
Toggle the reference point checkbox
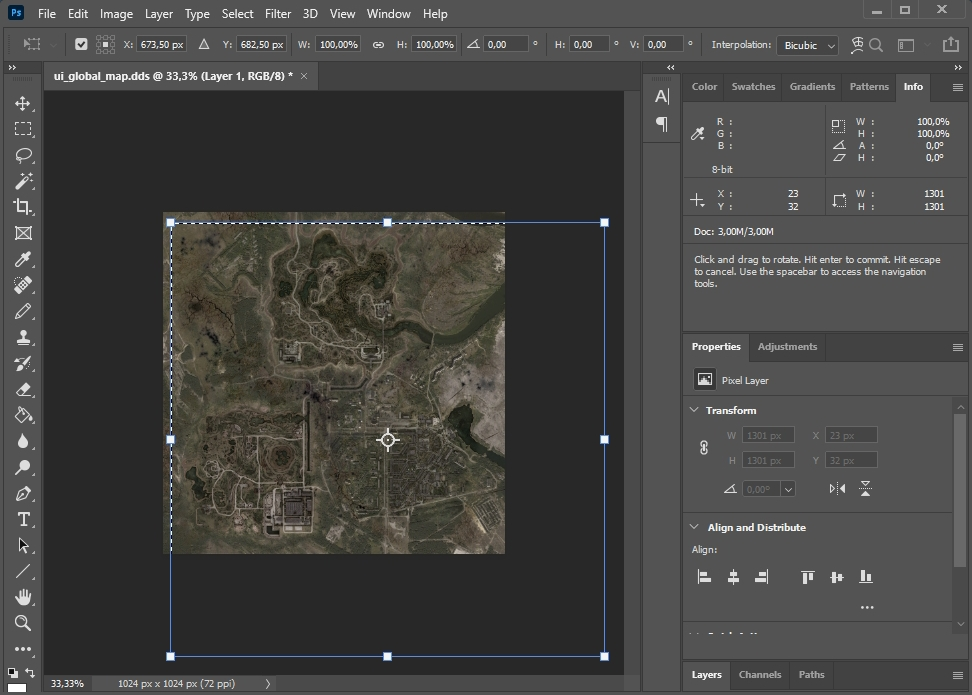pyautogui.click(x=81, y=44)
